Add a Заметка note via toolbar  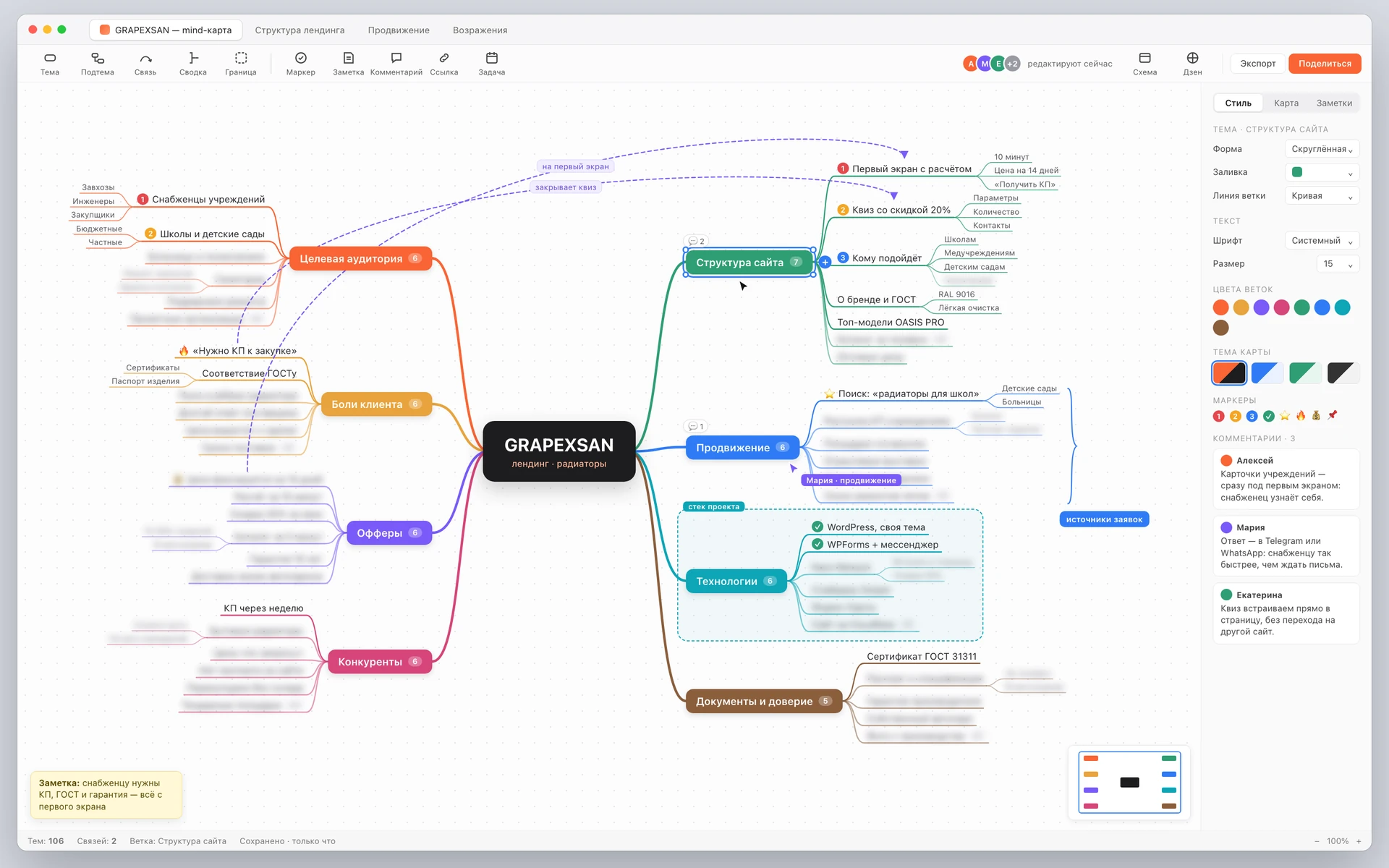(x=348, y=64)
